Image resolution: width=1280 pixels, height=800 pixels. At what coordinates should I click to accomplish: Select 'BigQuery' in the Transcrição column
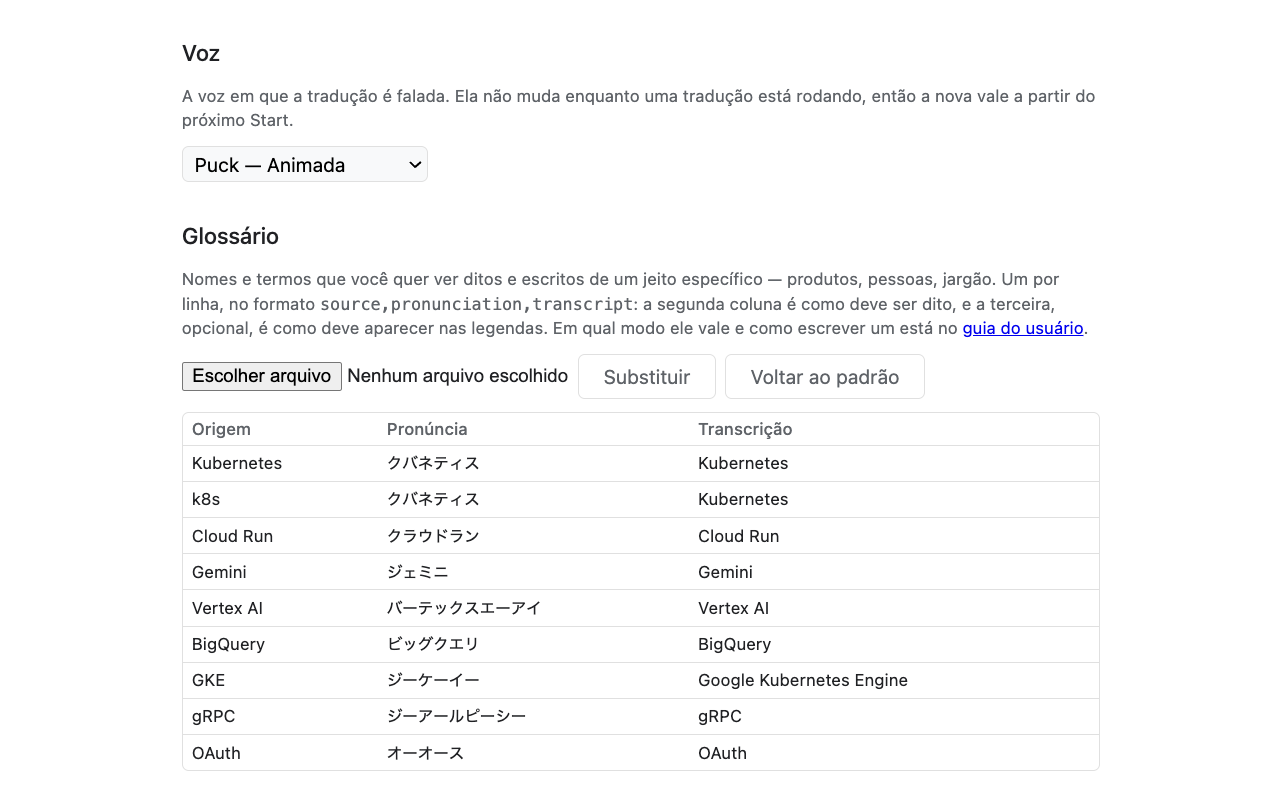point(734,644)
